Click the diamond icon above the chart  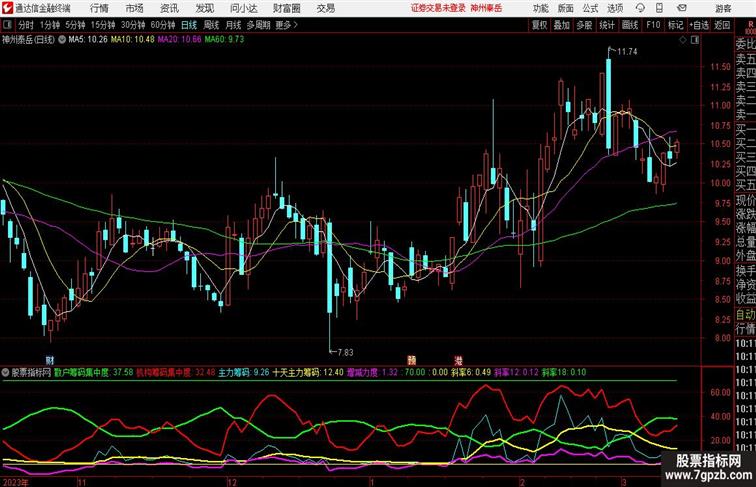pos(683,40)
